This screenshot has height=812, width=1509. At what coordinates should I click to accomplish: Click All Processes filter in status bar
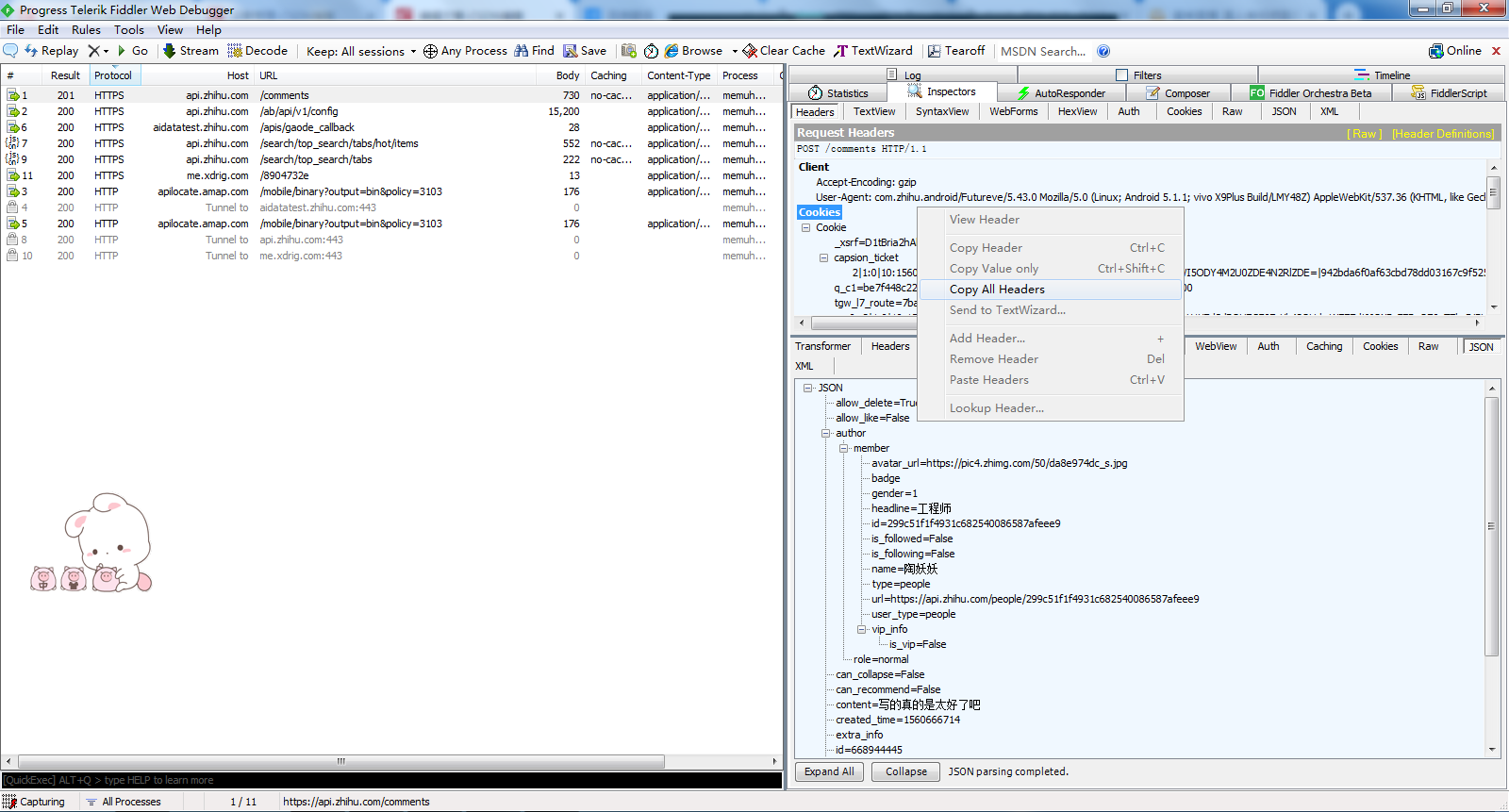tap(124, 802)
